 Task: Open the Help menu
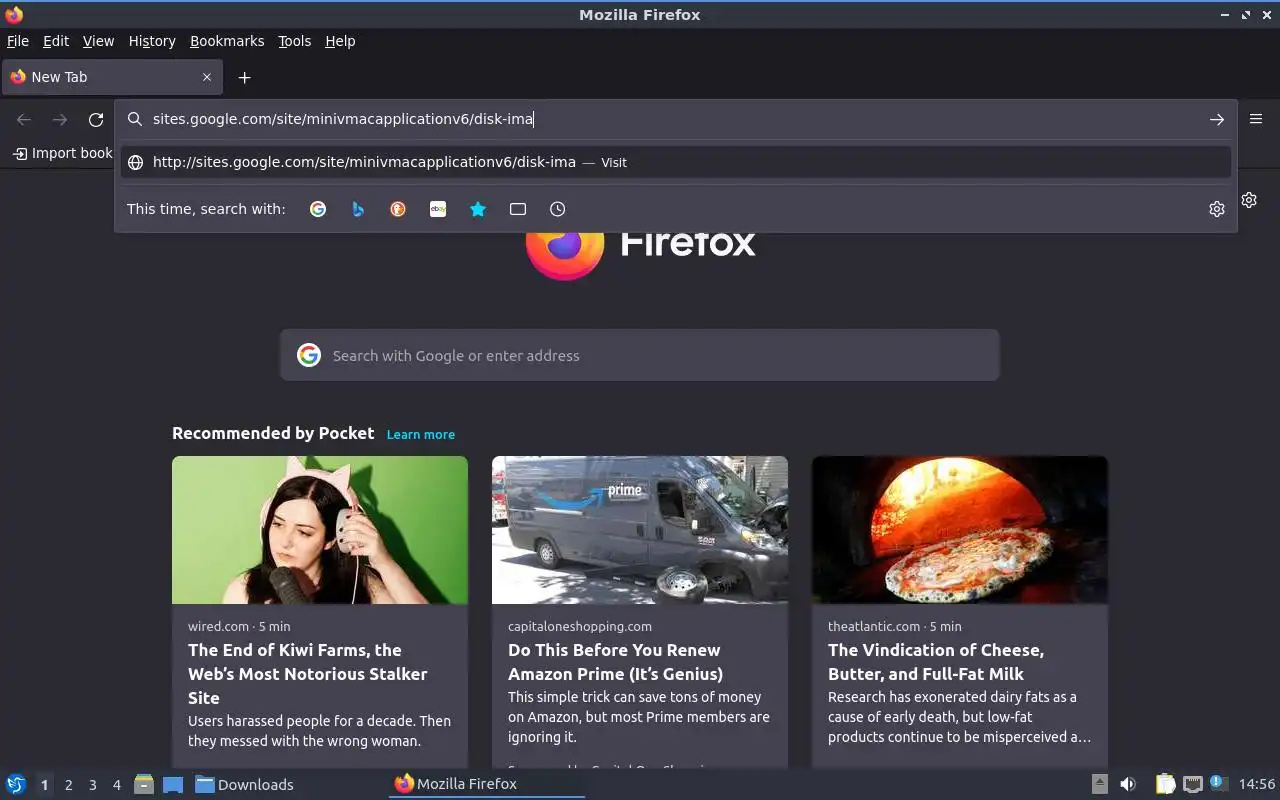coord(340,41)
